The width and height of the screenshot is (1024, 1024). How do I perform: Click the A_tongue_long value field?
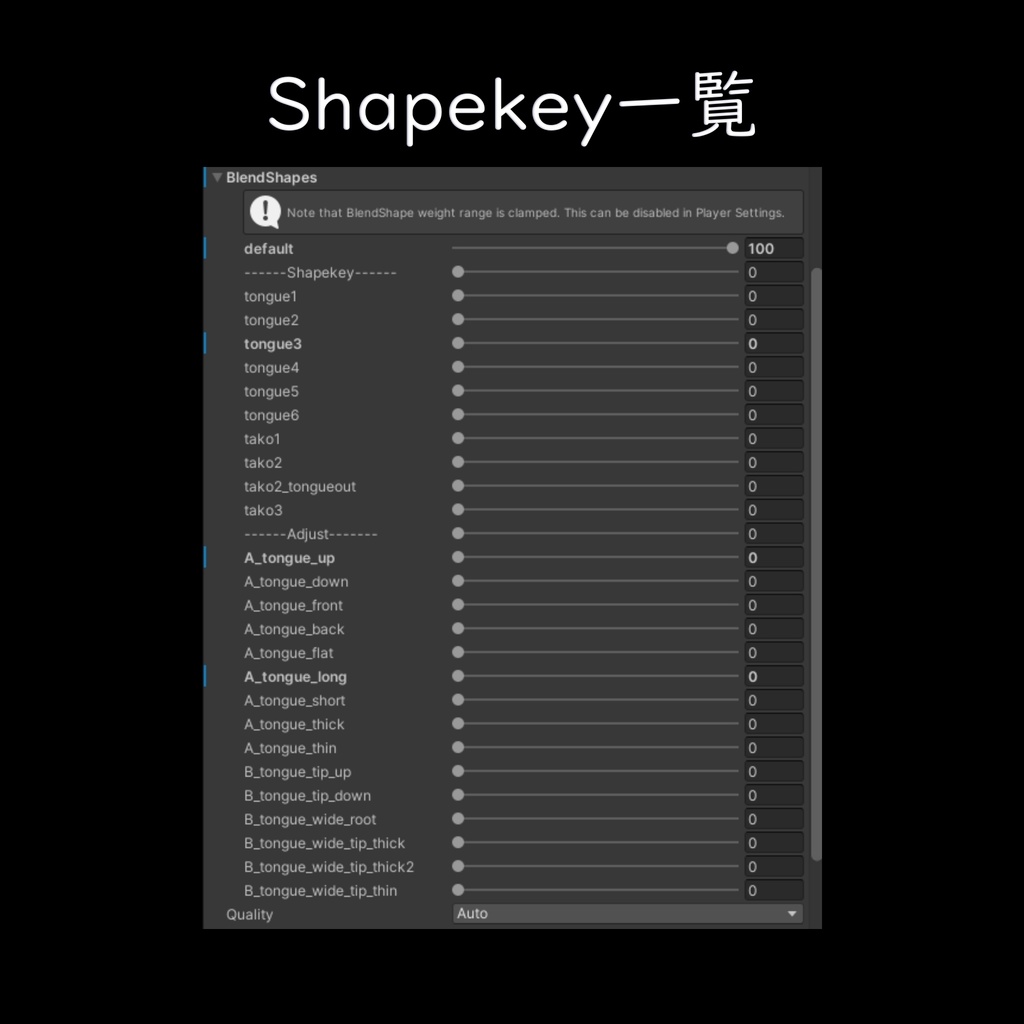pyautogui.click(x=774, y=677)
